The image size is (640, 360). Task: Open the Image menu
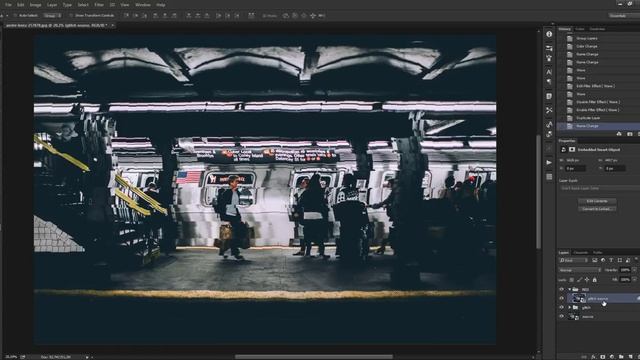click(36, 5)
